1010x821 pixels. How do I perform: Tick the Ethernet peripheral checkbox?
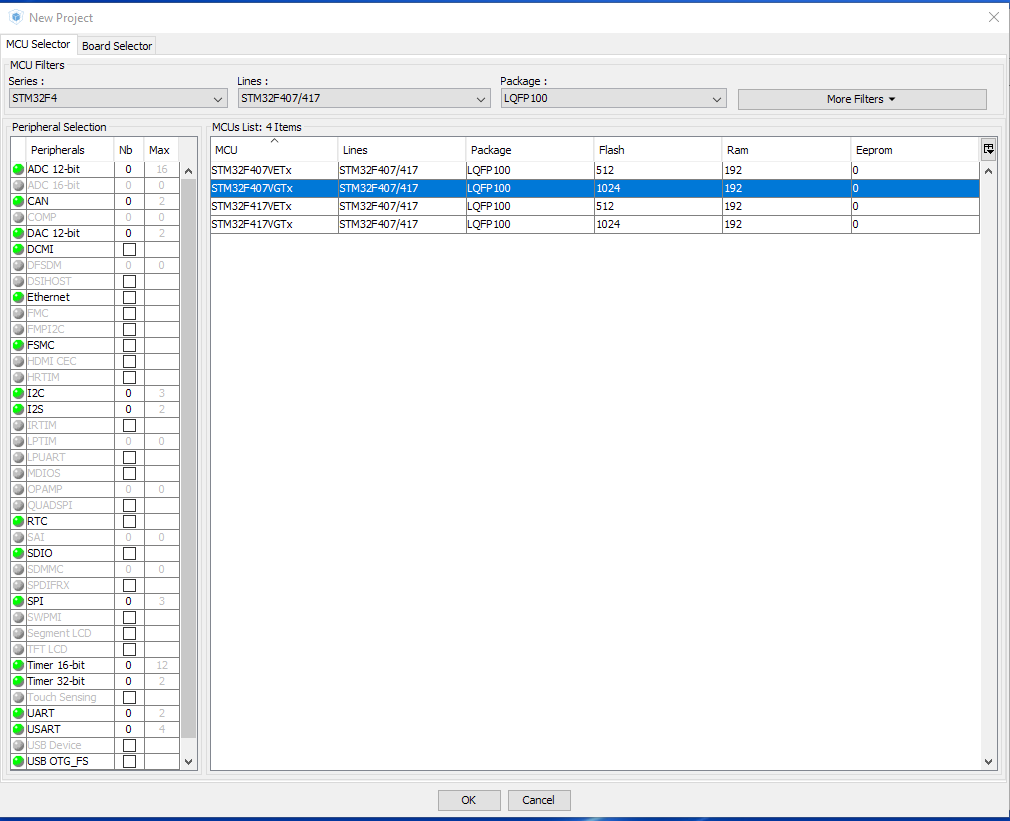click(x=129, y=297)
